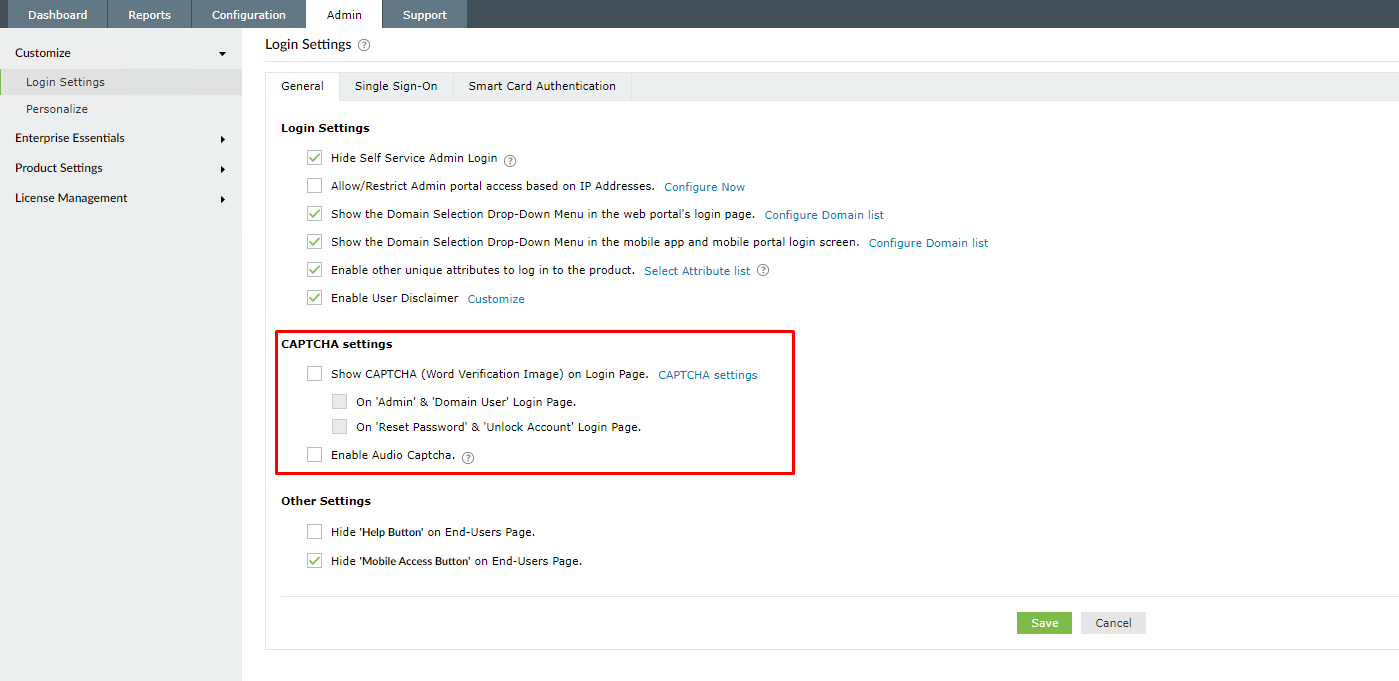Check On 'Admin' & 'Domain User' Login Page
This screenshot has height=681, width=1399.
[339, 402]
